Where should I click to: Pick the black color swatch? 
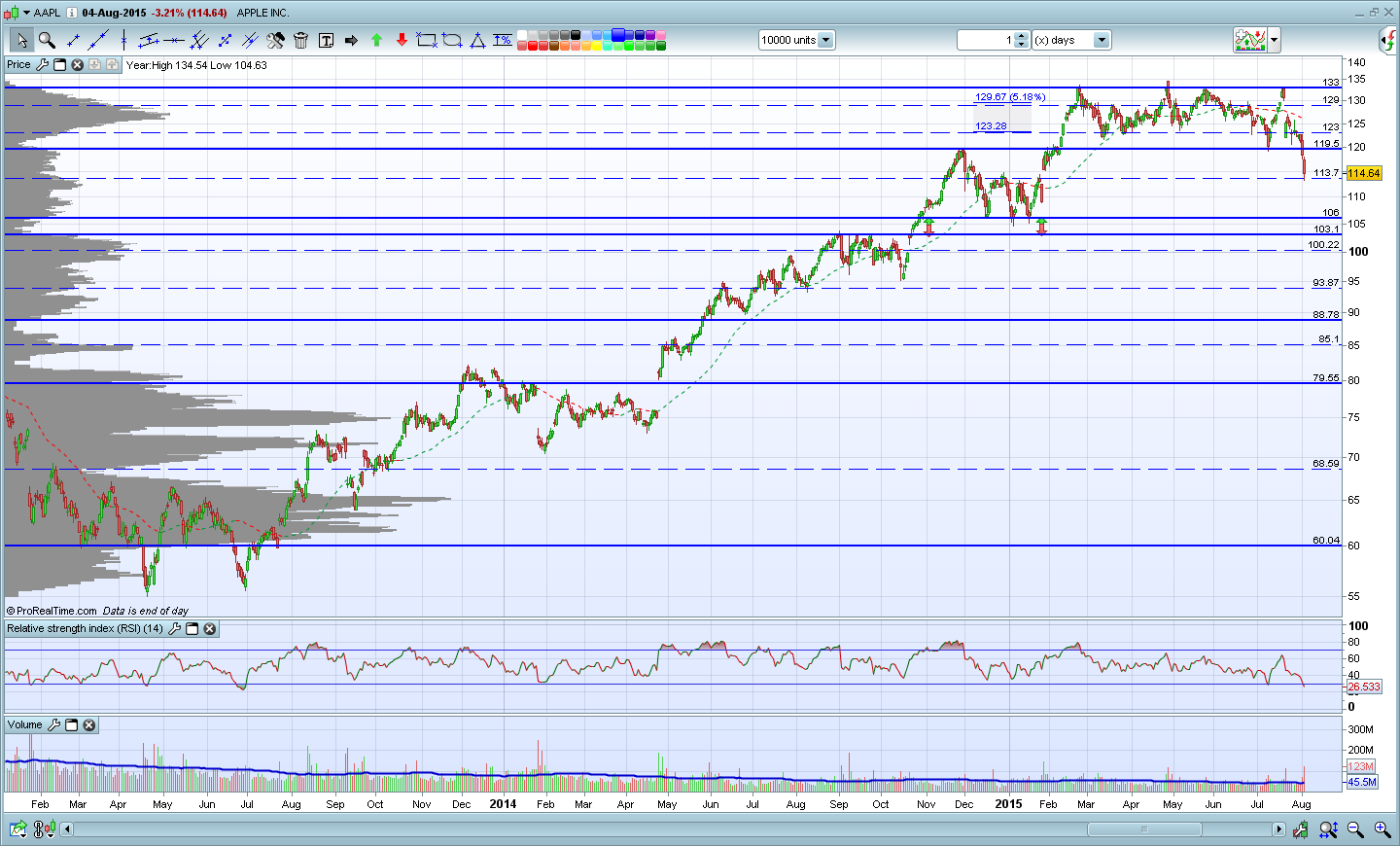[576, 35]
